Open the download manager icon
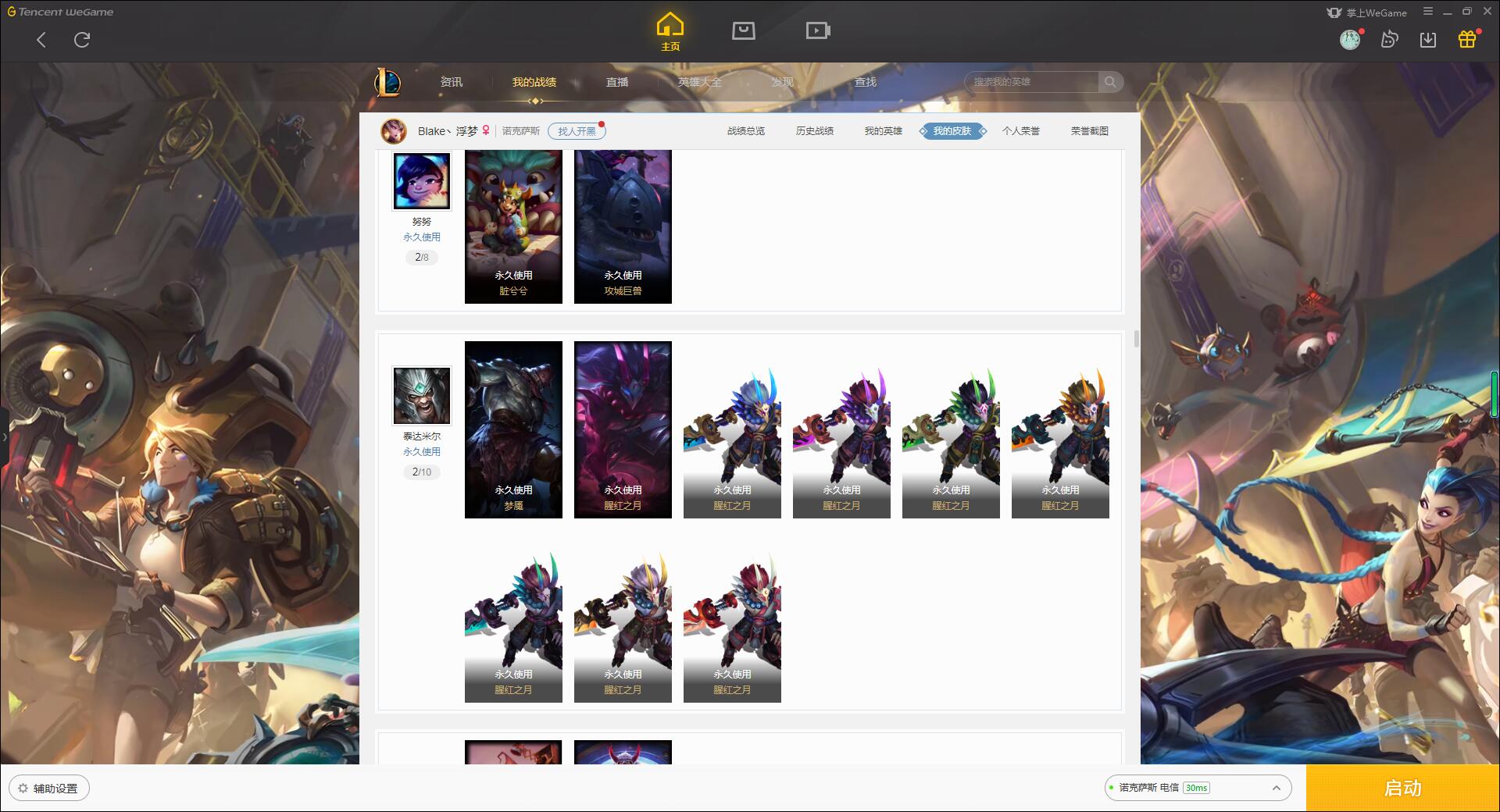 pos(1428,39)
